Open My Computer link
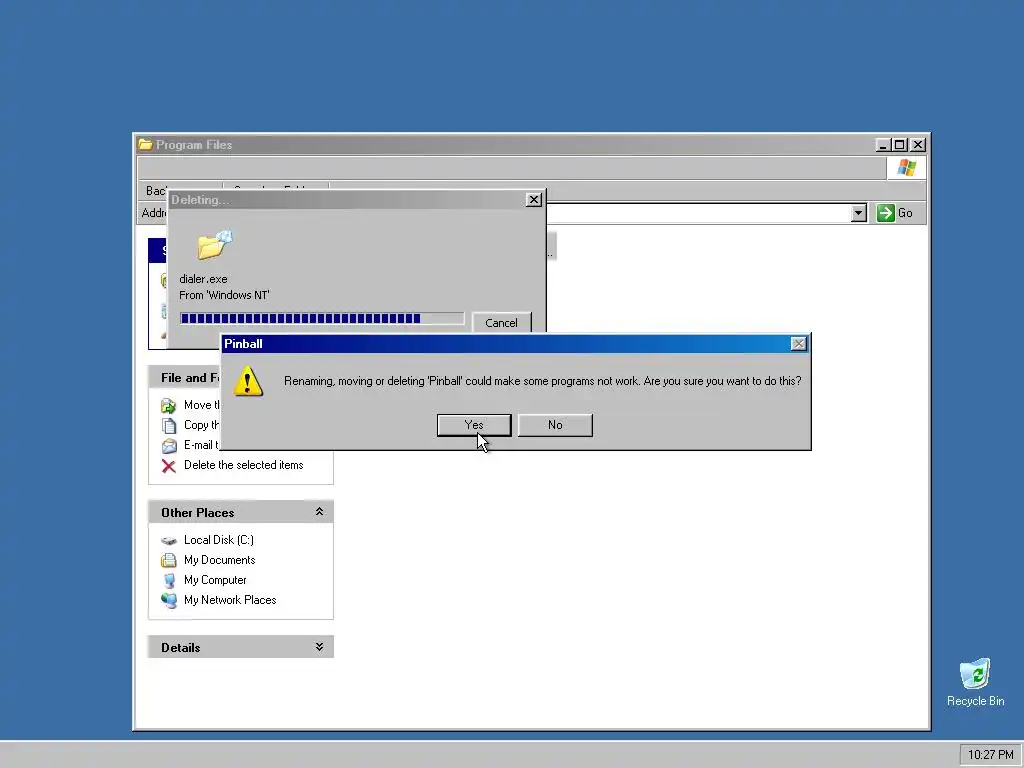This screenshot has width=1024, height=768. click(x=215, y=580)
